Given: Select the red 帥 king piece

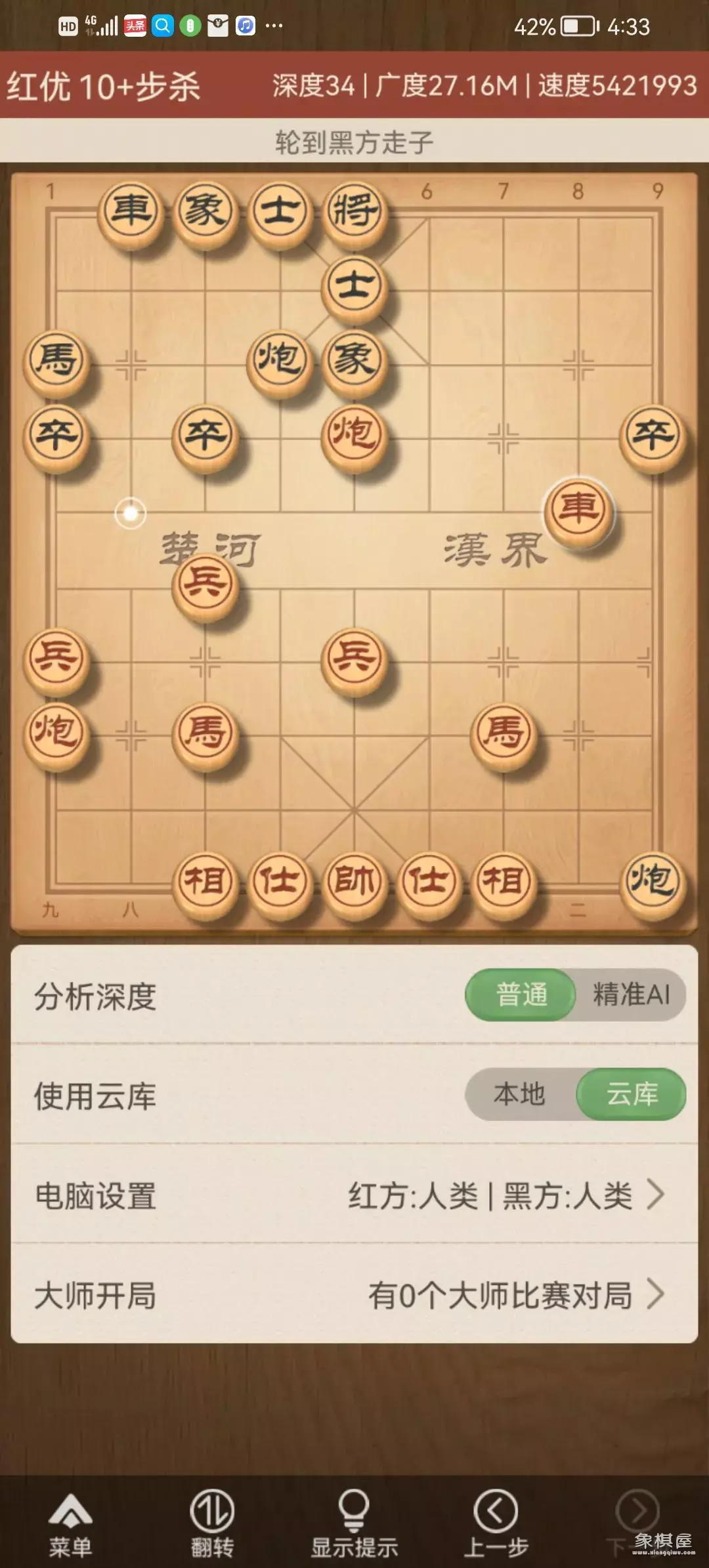Looking at the screenshot, I should 354,882.
